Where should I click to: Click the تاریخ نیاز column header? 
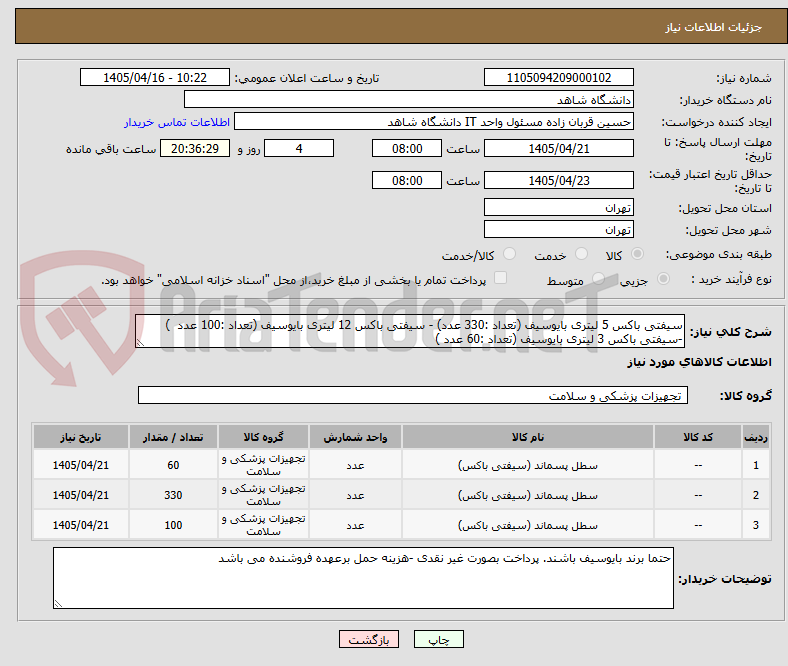(81, 437)
